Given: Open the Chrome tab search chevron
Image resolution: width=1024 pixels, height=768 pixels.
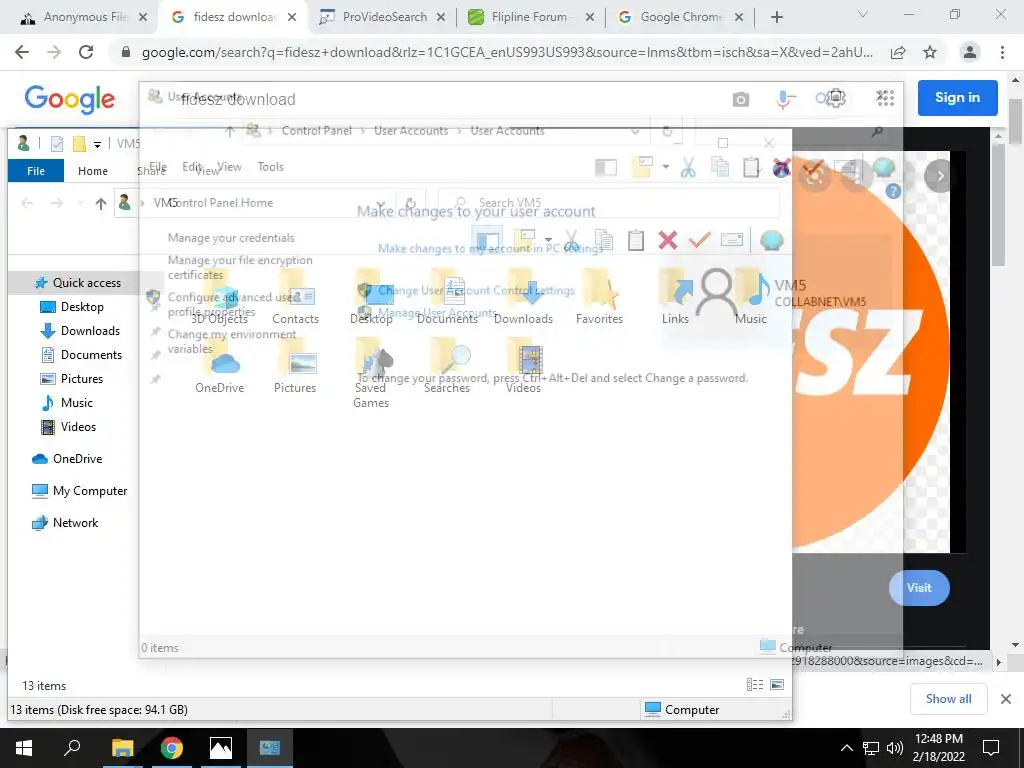Looking at the screenshot, I should pyautogui.click(x=863, y=14).
